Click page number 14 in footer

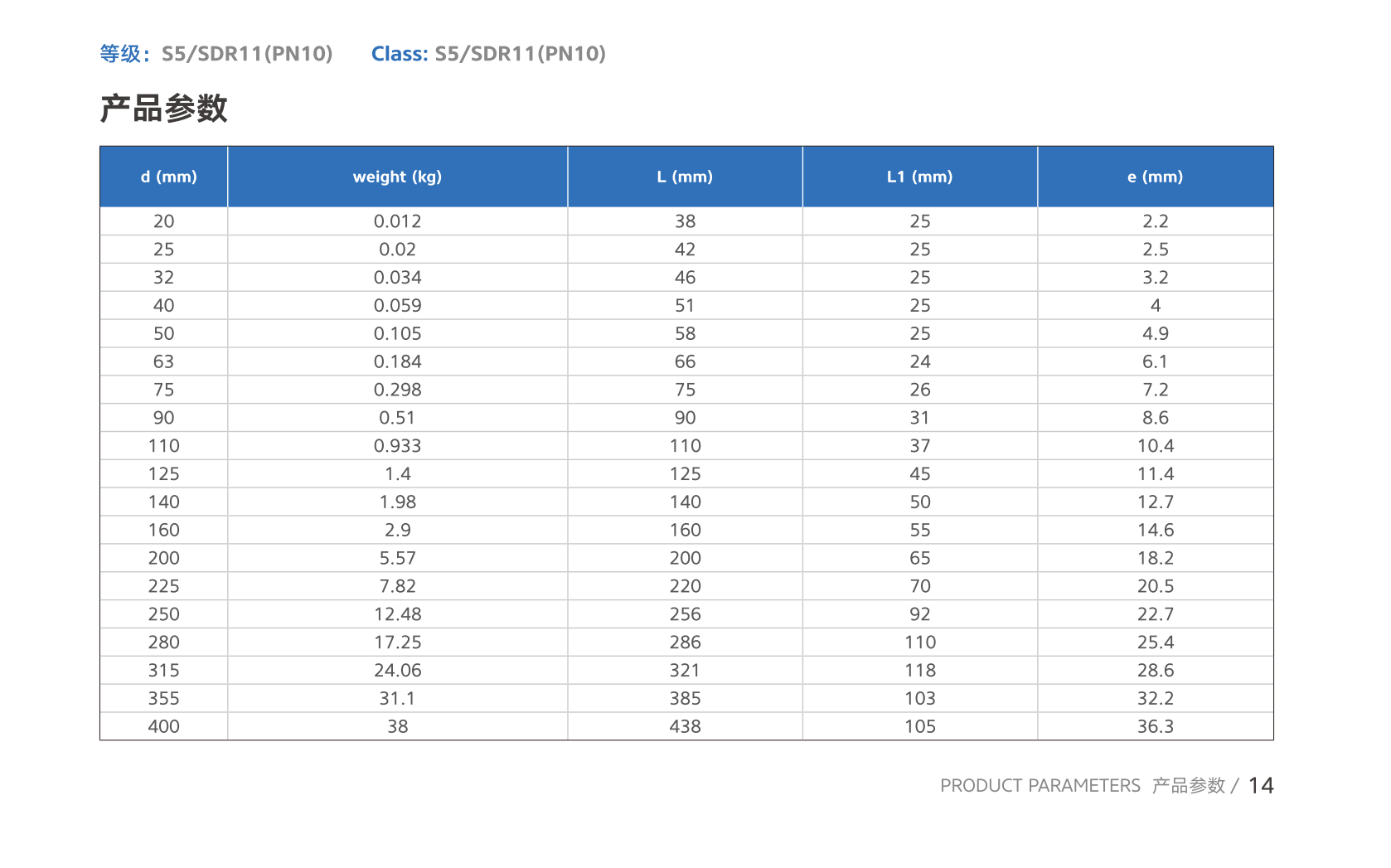pos(1261,786)
